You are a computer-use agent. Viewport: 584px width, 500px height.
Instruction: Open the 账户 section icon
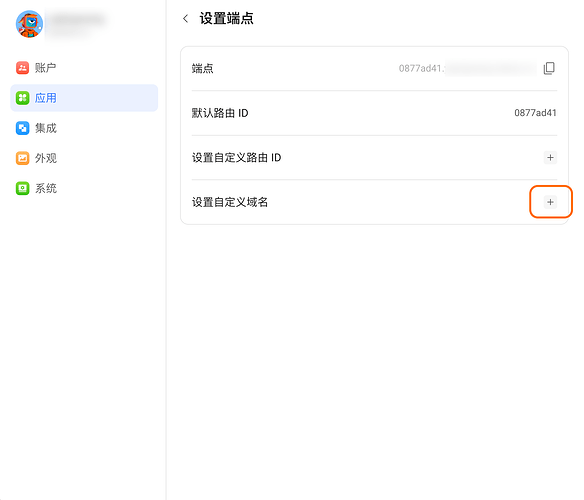pyautogui.click(x=22, y=68)
